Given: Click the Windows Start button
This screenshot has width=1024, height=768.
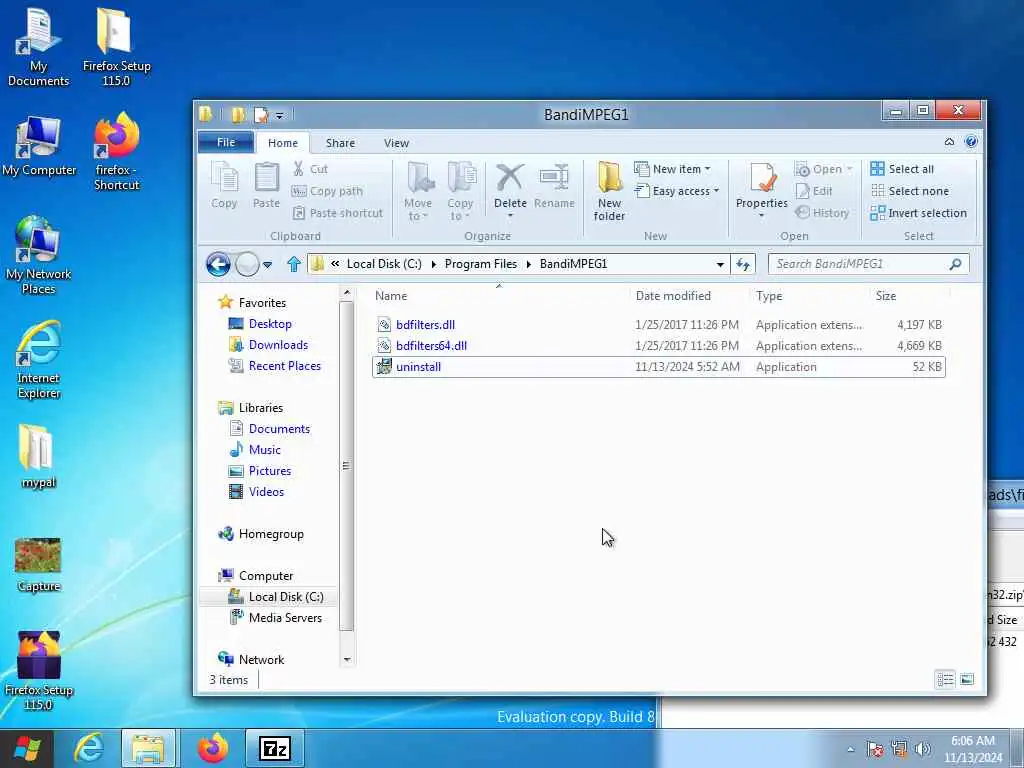Looking at the screenshot, I should click(x=27, y=748).
